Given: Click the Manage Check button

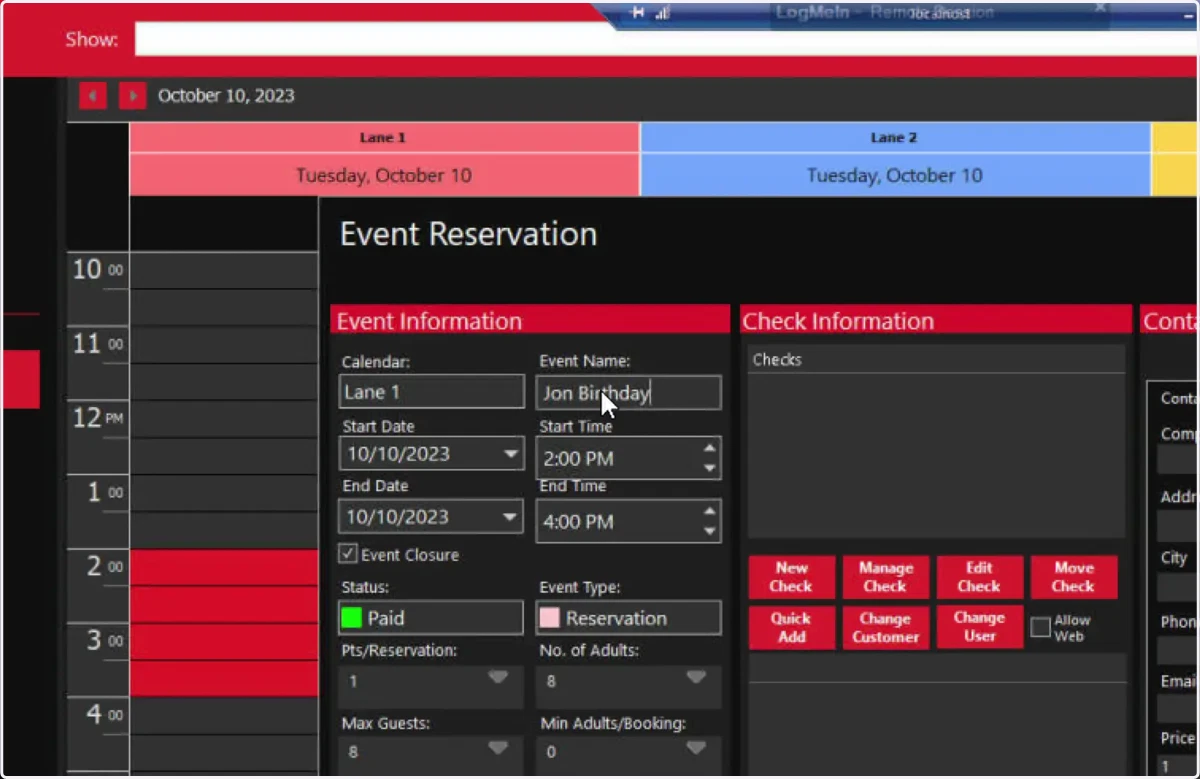Looking at the screenshot, I should pos(885,577).
